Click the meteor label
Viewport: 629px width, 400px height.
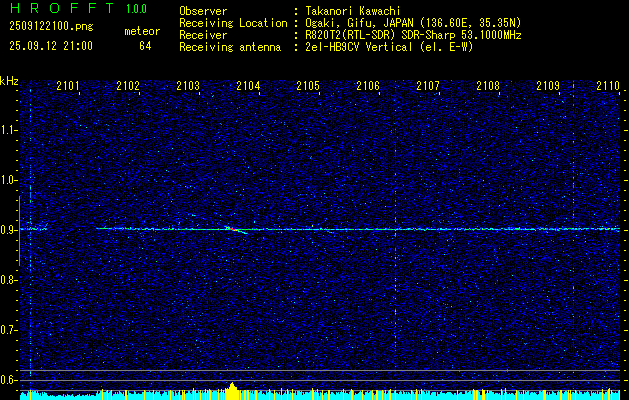click(142, 31)
